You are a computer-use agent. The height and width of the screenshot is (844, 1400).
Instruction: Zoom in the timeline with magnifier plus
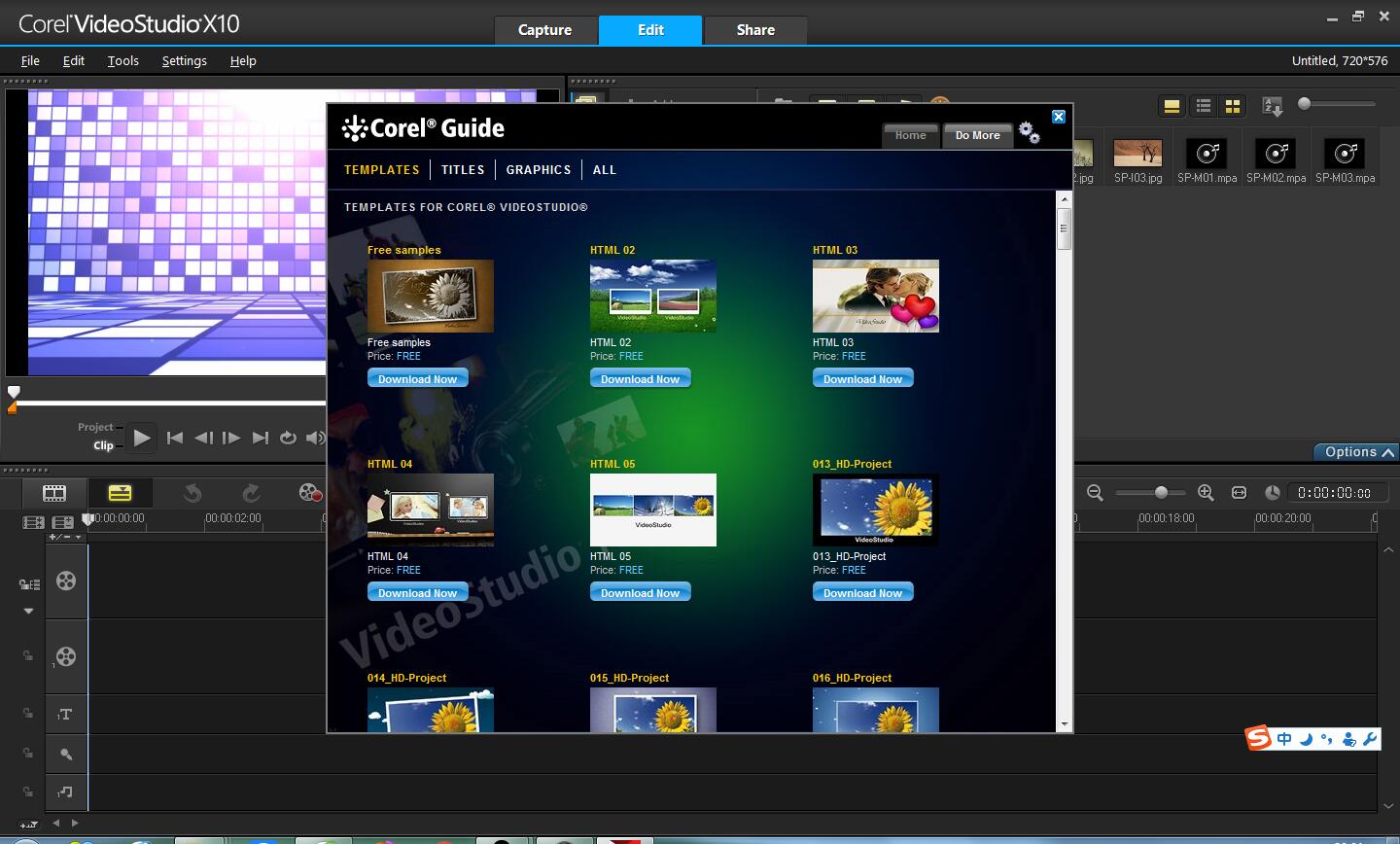[x=1206, y=493]
